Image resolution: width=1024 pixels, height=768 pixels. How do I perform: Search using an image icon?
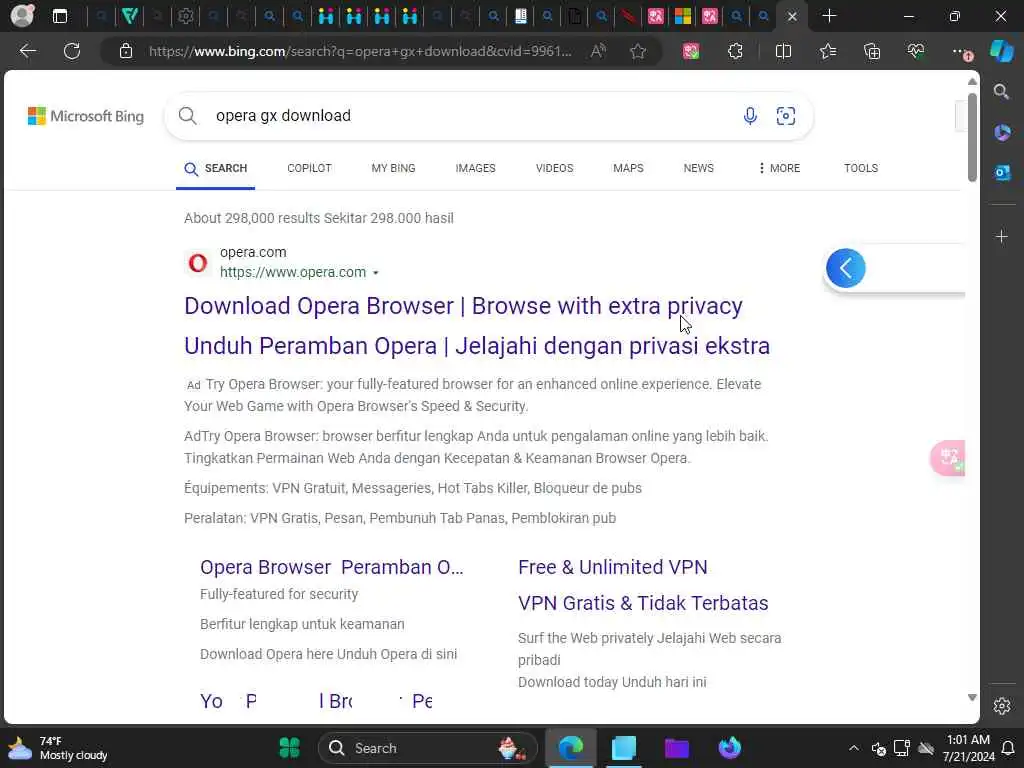786,116
